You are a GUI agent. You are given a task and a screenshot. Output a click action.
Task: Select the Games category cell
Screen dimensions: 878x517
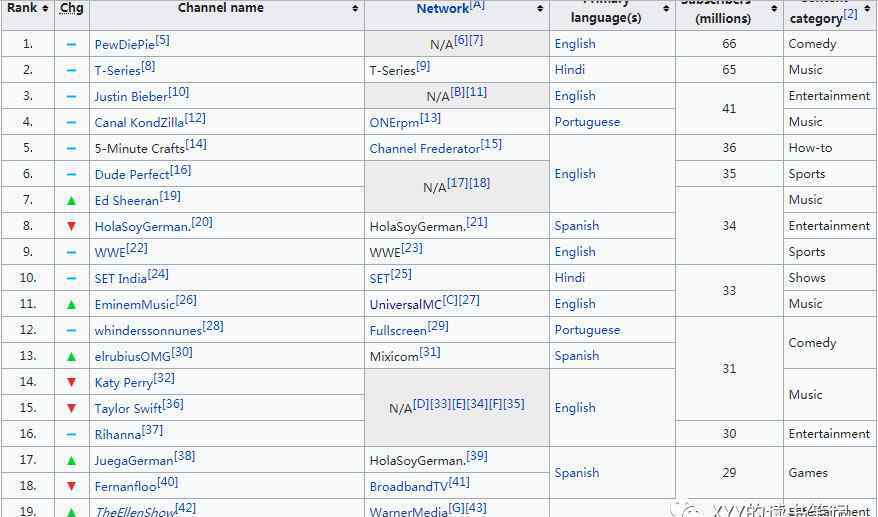pyautogui.click(x=829, y=473)
